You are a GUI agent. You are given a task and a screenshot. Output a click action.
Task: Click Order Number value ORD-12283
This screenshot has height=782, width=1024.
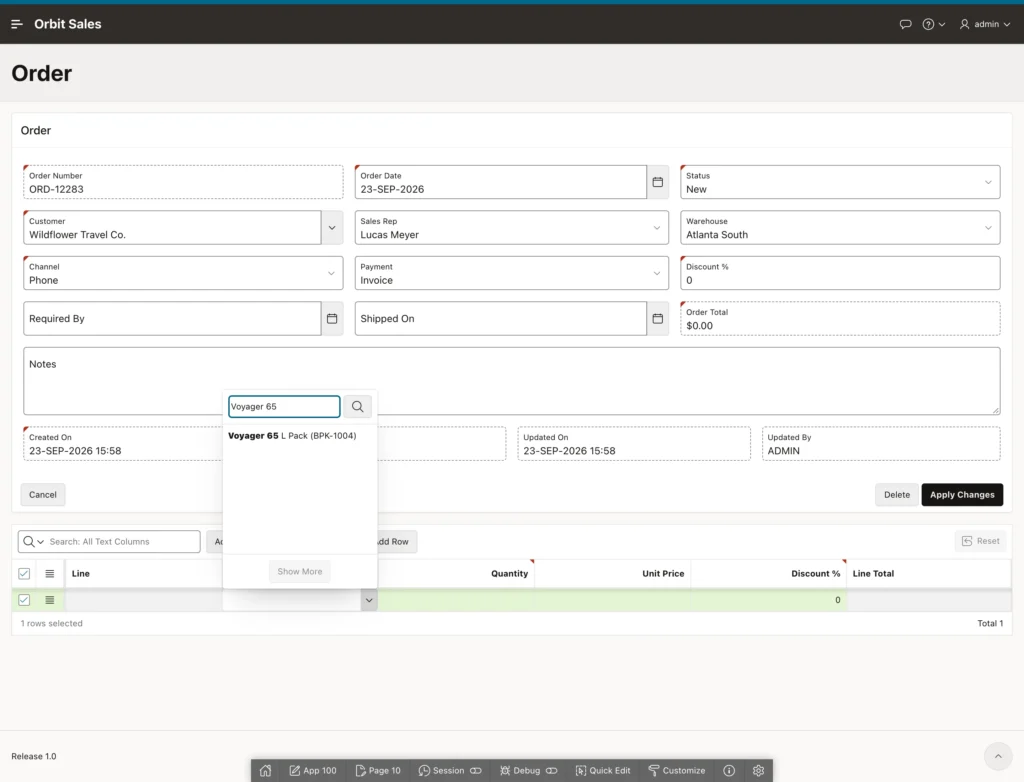56,189
